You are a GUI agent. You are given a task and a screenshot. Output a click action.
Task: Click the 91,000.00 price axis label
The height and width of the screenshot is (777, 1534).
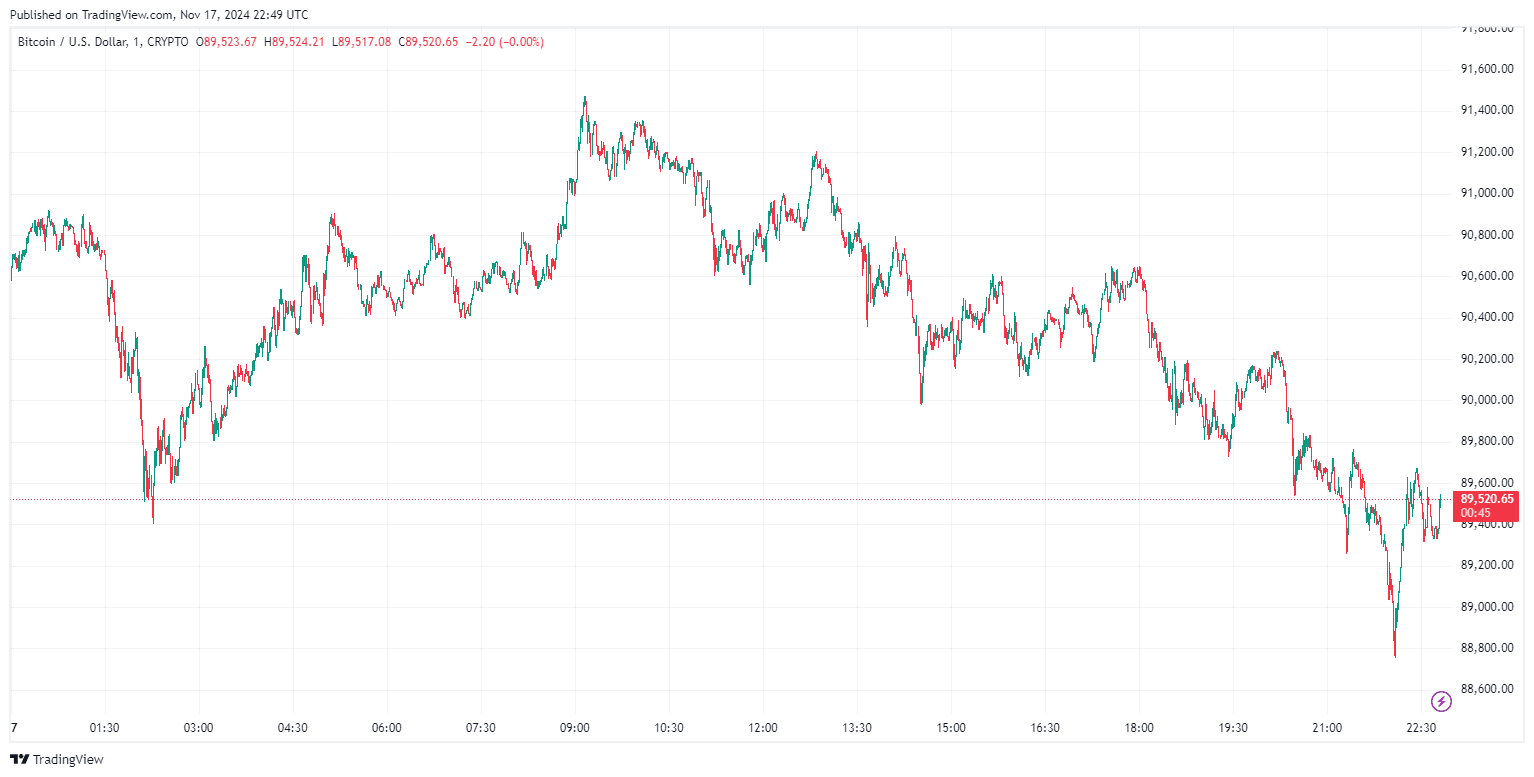click(1487, 193)
